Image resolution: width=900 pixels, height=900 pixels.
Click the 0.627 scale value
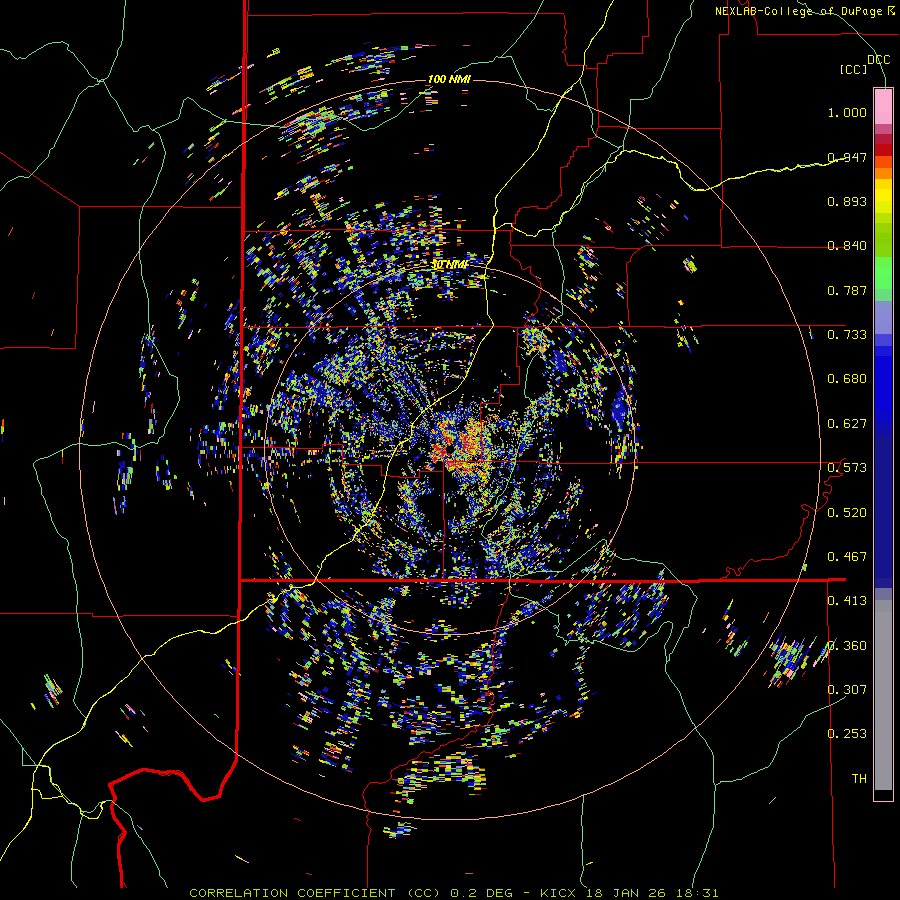(847, 424)
